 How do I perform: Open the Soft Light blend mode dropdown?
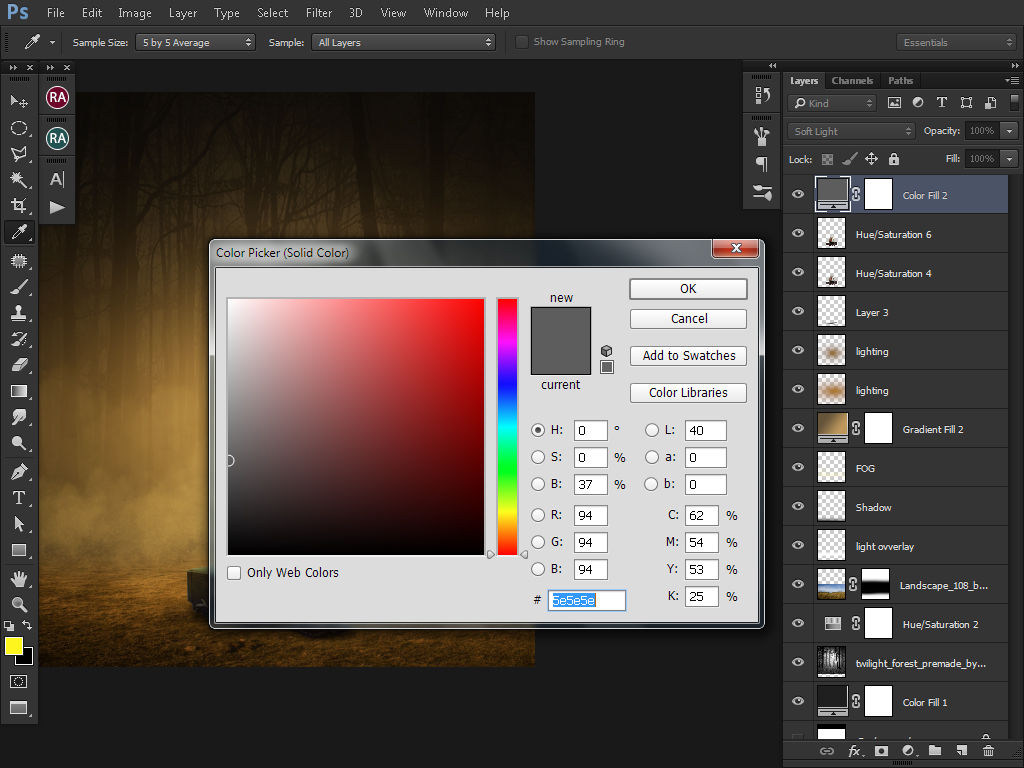pyautogui.click(x=851, y=131)
